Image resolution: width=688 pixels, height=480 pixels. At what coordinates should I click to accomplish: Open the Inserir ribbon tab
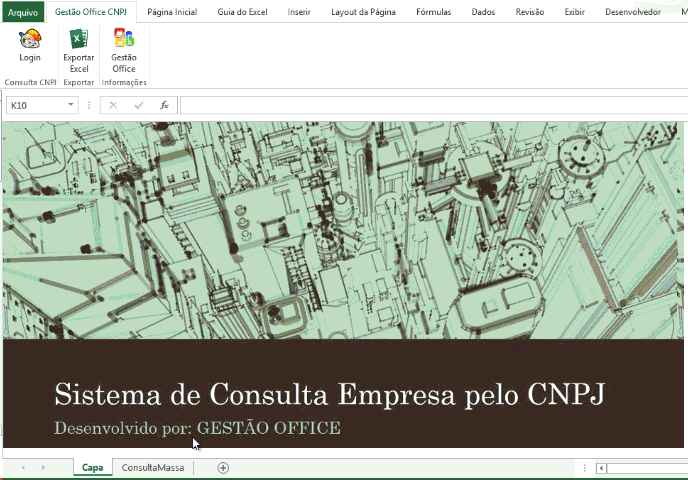[x=299, y=12]
